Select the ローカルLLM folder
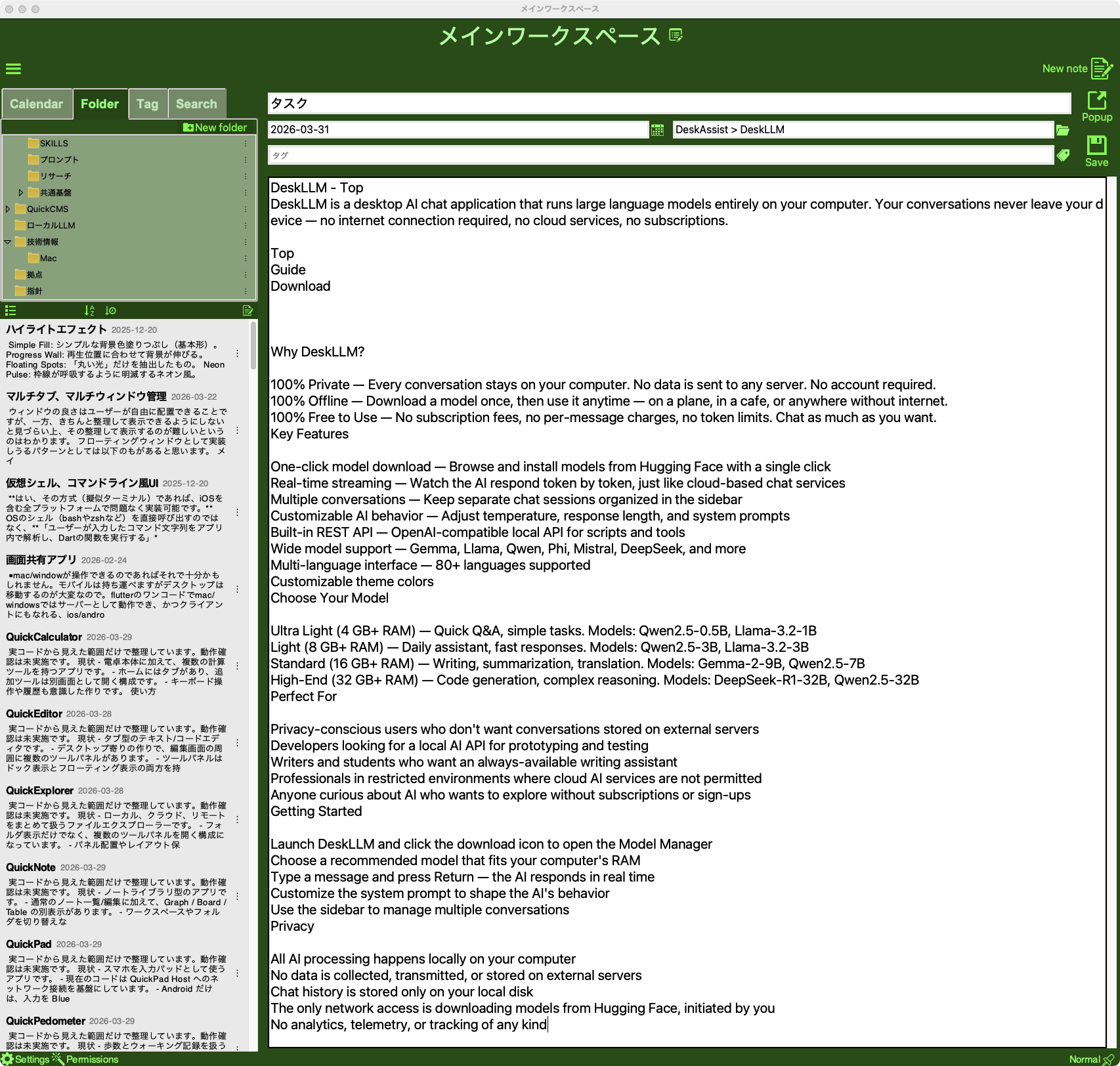The image size is (1120, 1066). (x=45, y=225)
